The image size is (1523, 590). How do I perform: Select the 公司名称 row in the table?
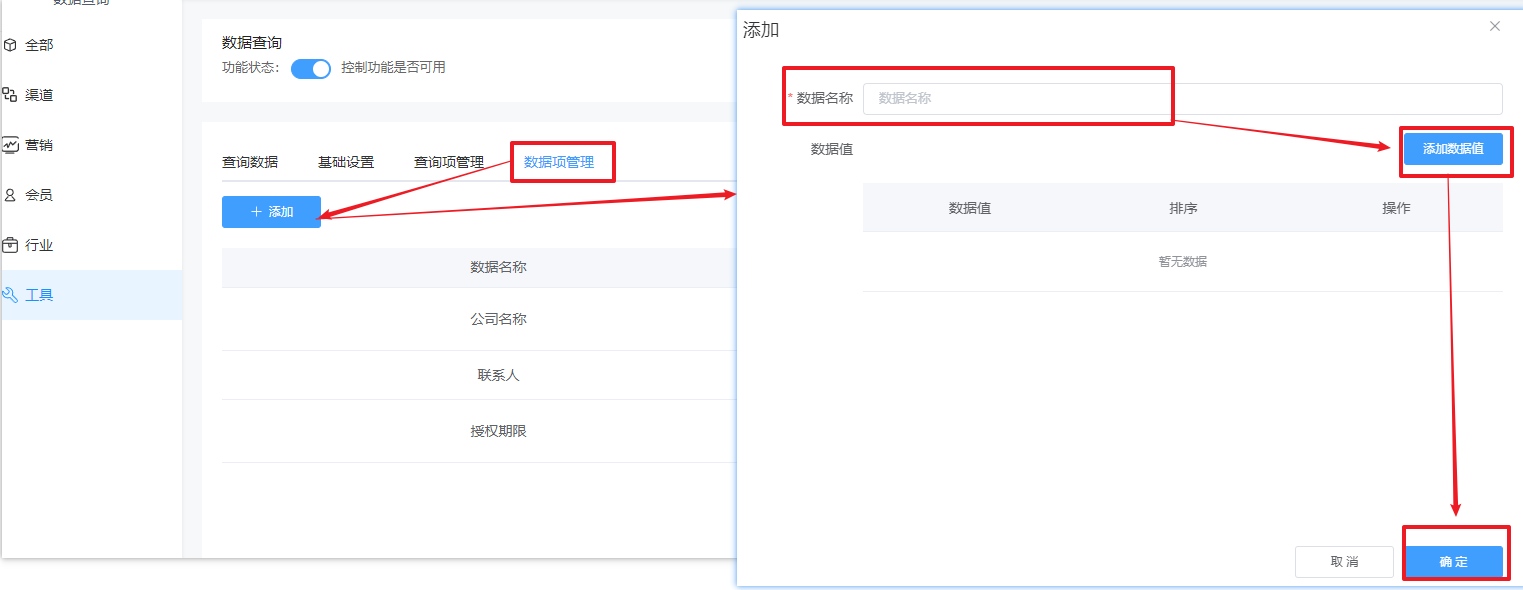tap(497, 319)
